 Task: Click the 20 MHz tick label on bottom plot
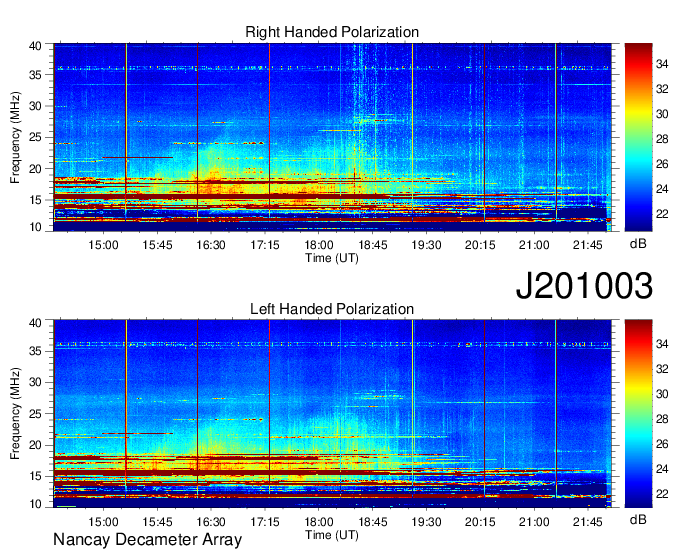coord(35,445)
